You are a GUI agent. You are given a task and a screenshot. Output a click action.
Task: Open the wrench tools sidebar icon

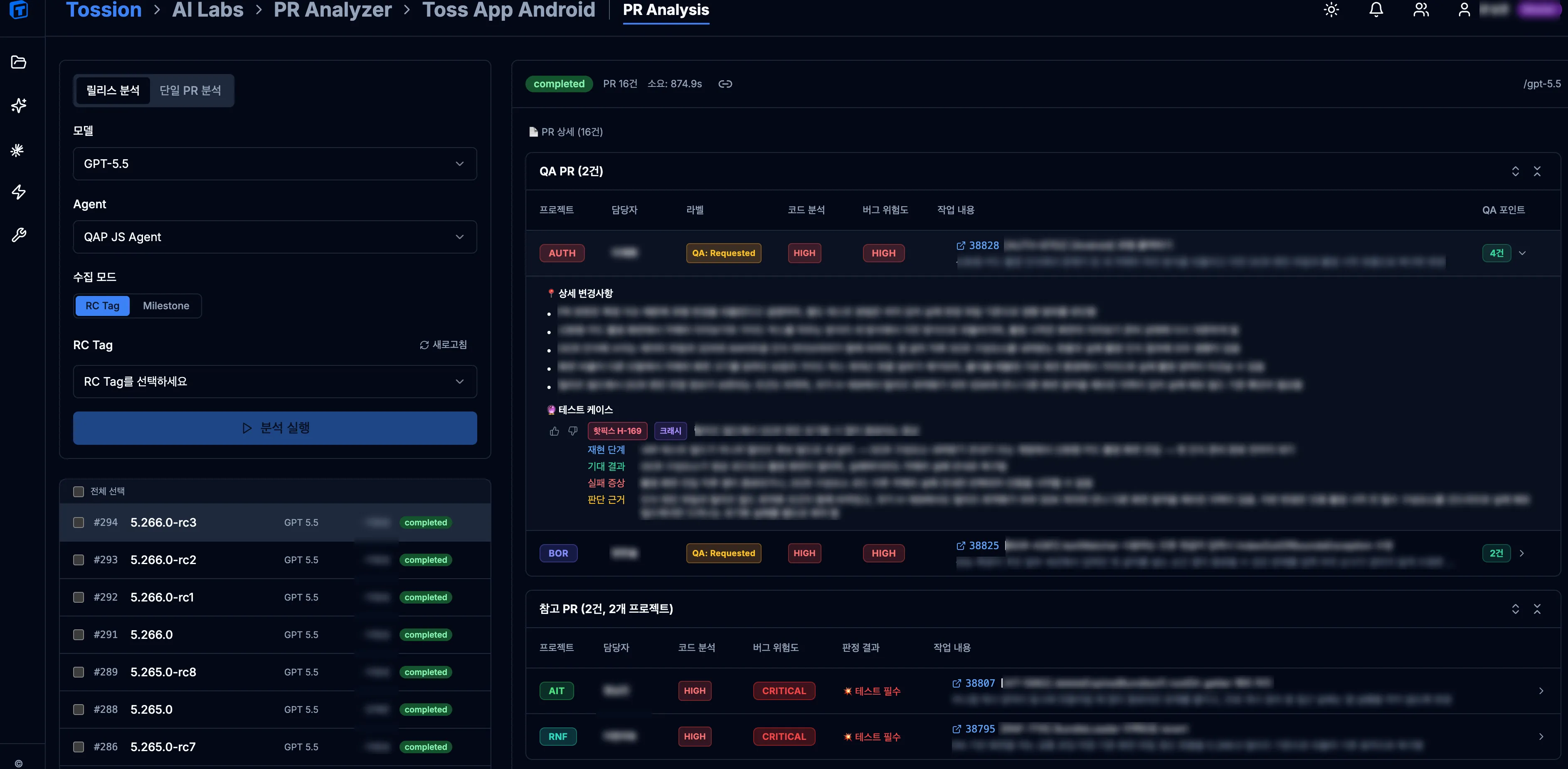[x=19, y=235]
